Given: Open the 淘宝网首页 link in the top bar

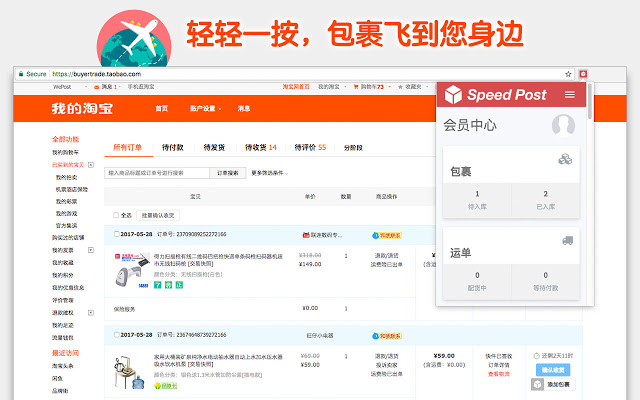Looking at the screenshot, I should click(x=296, y=87).
